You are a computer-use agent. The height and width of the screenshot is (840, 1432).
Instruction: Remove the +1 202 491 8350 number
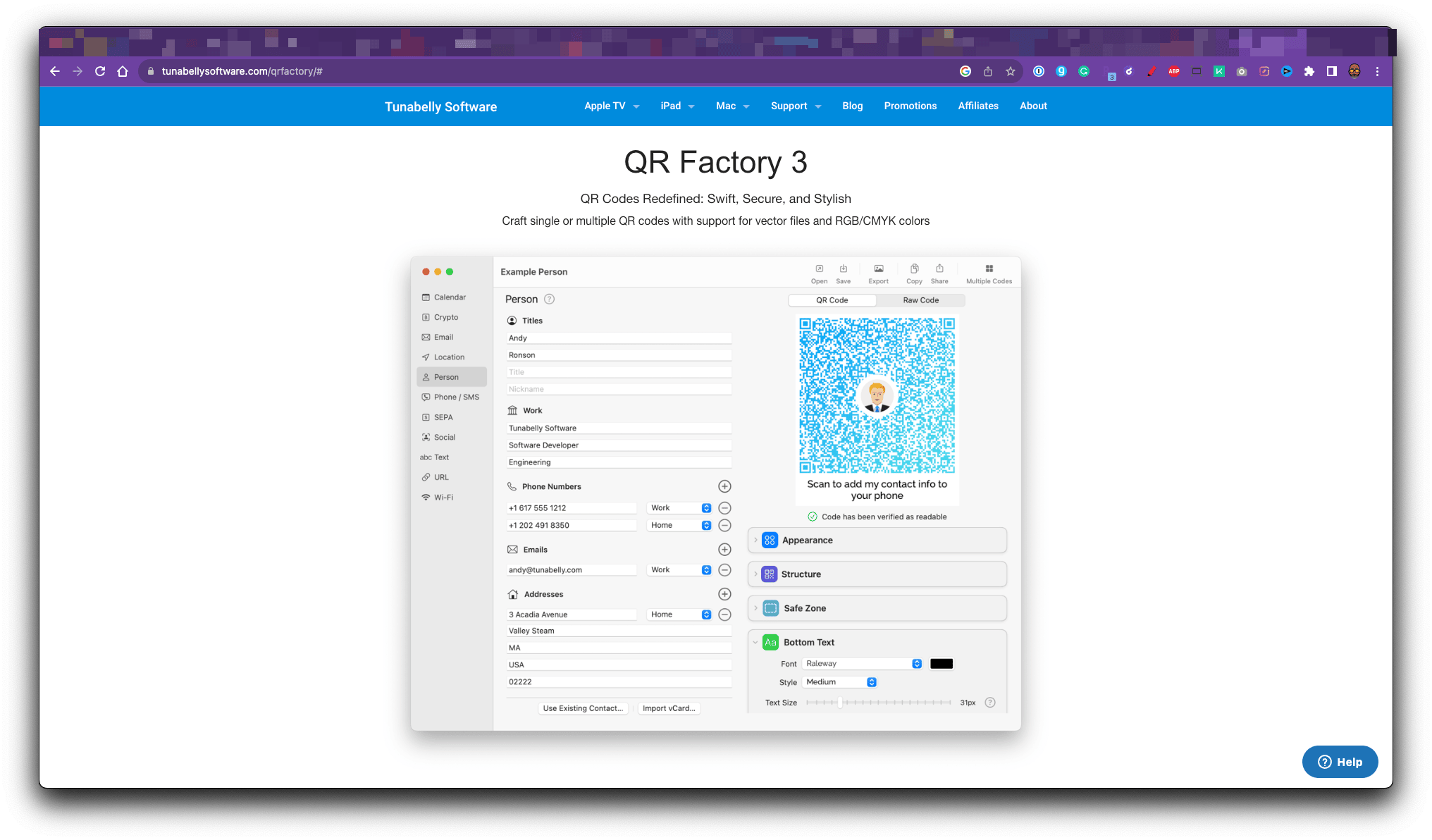724,526
